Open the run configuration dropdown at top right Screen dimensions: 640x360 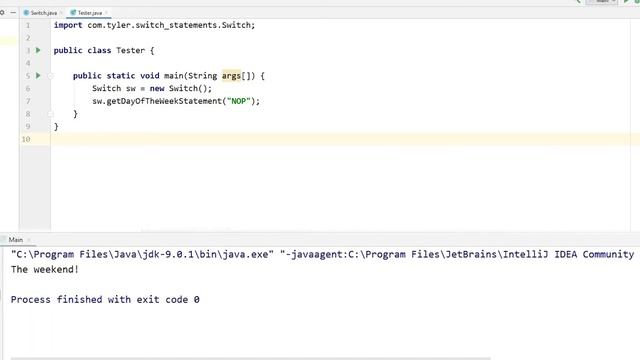(x=602, y=2)
